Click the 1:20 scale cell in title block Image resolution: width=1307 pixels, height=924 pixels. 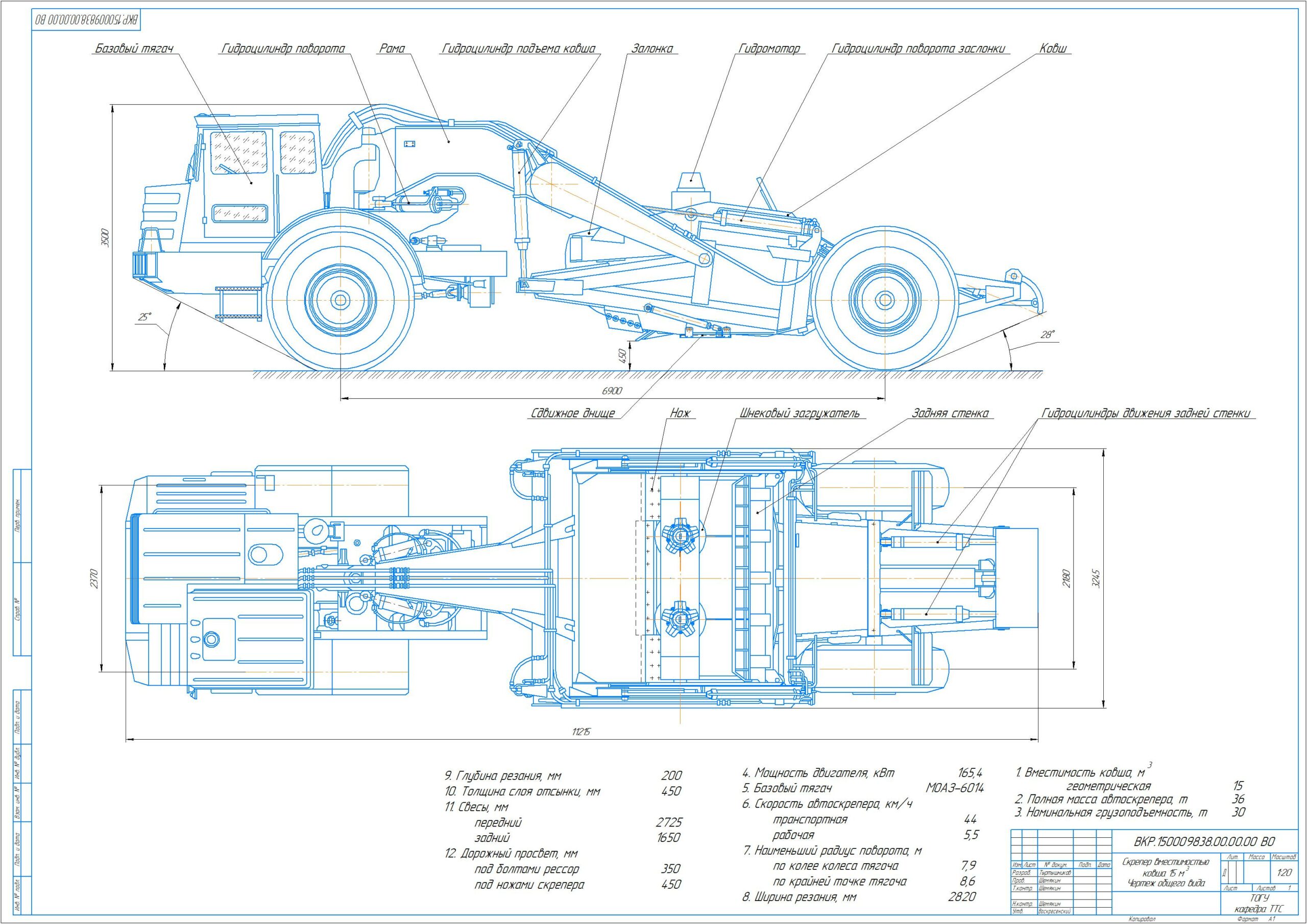click(x=1284, y=873)
